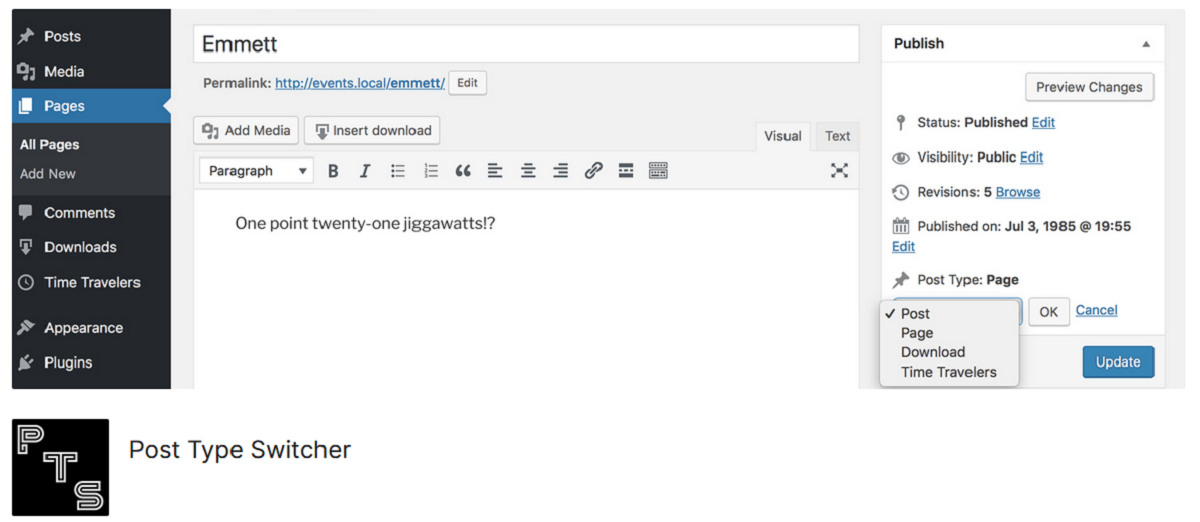Open Comments in the sidebar menu
Image resolution: width=1200 pixels, height=522 pixels.
click(79, 213)
